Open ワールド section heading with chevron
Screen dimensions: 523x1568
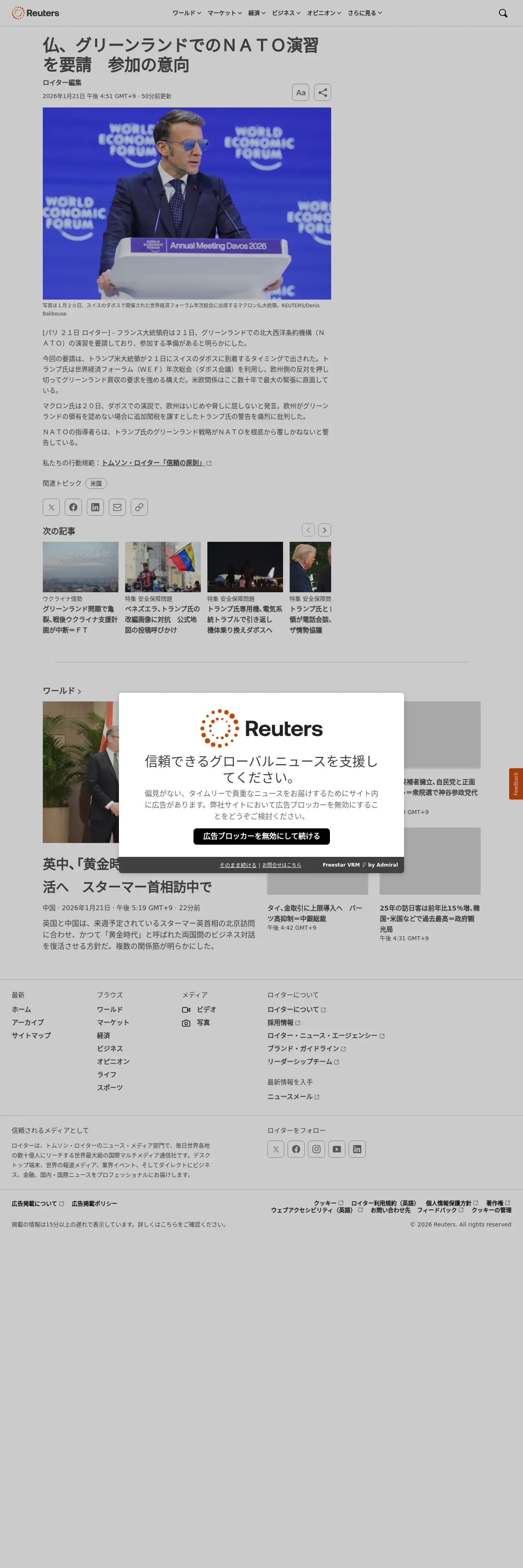point(62,691)
